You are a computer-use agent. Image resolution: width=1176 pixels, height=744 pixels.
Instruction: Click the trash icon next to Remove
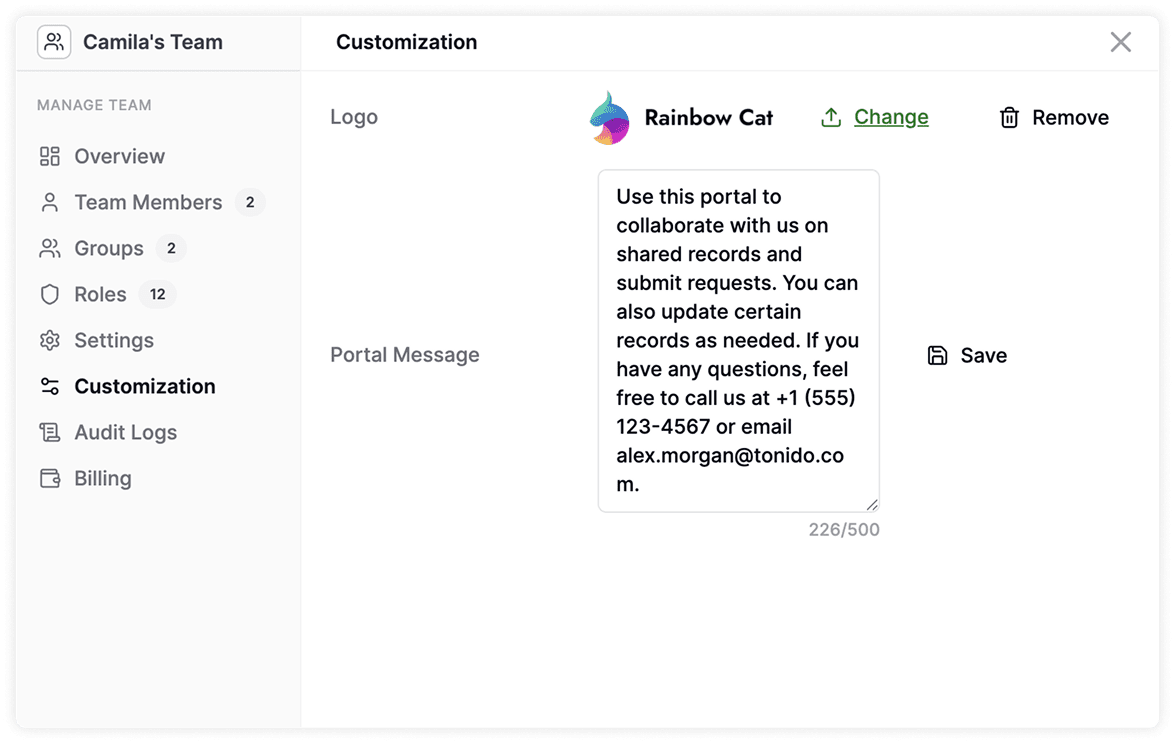pos(1010,118)
